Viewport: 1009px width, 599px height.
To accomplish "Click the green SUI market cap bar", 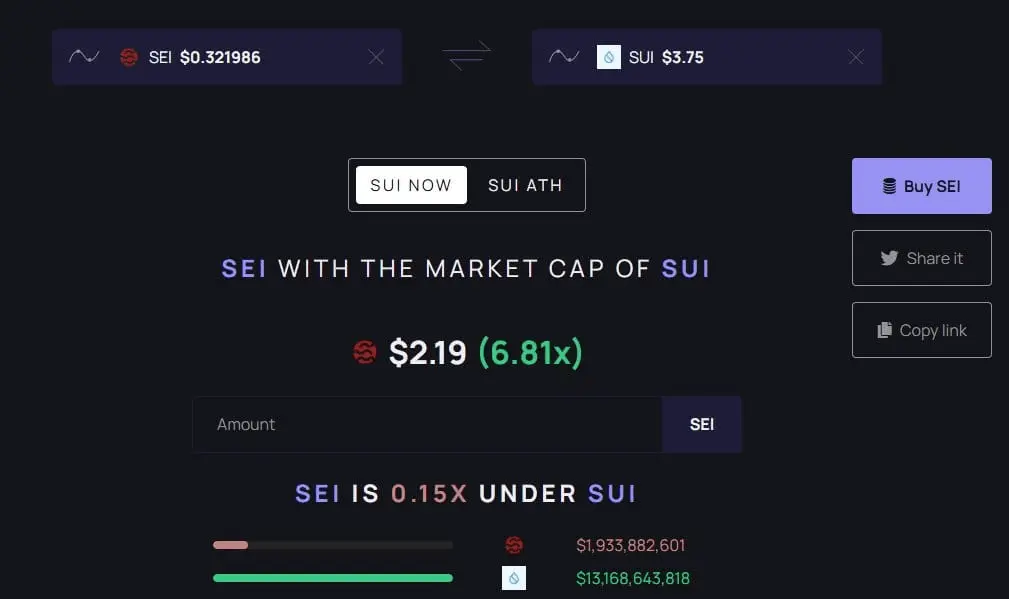I will (333, 578).
